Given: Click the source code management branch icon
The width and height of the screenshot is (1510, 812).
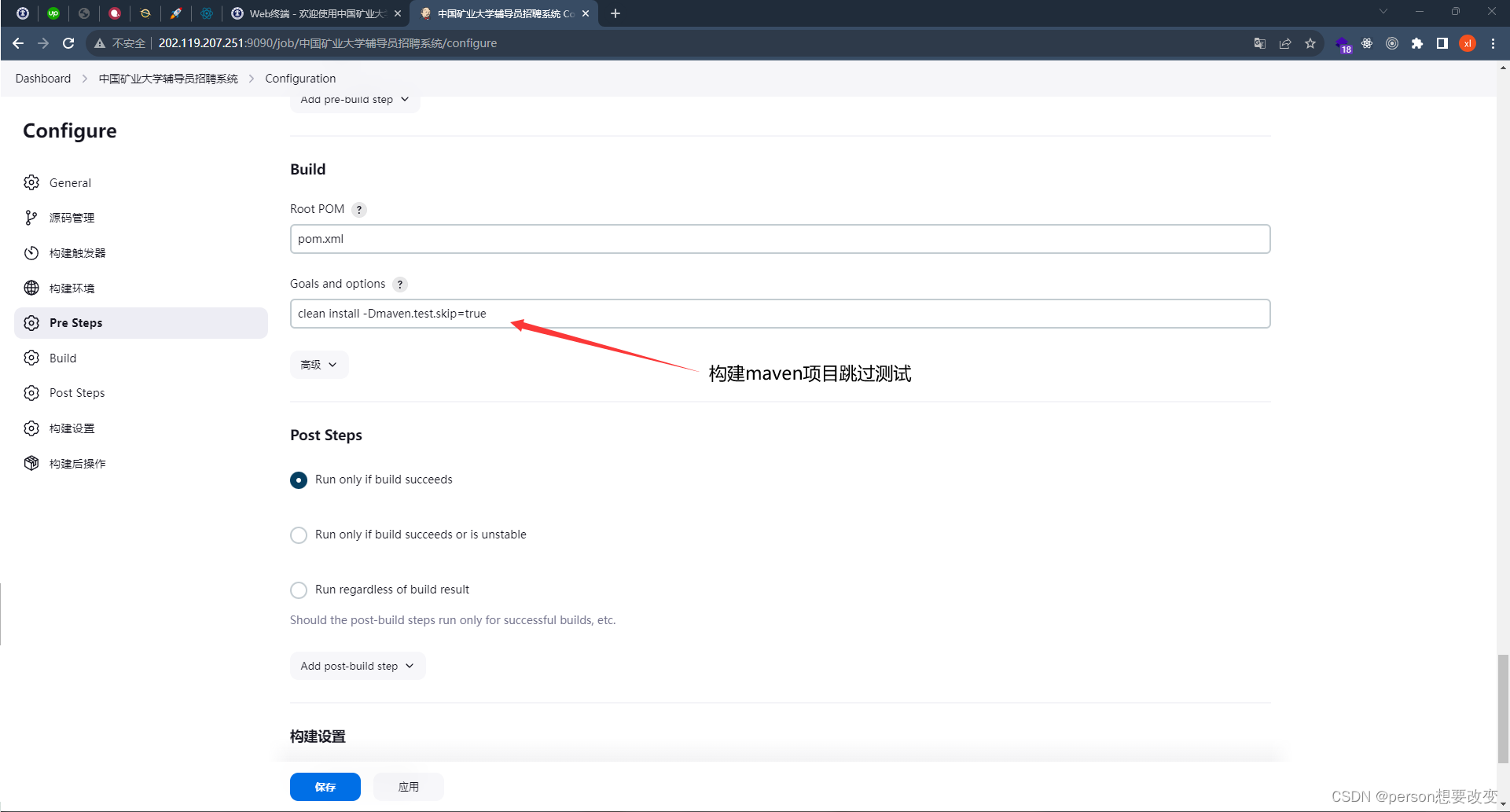Looking at the screenshot, I should point(31,218).
